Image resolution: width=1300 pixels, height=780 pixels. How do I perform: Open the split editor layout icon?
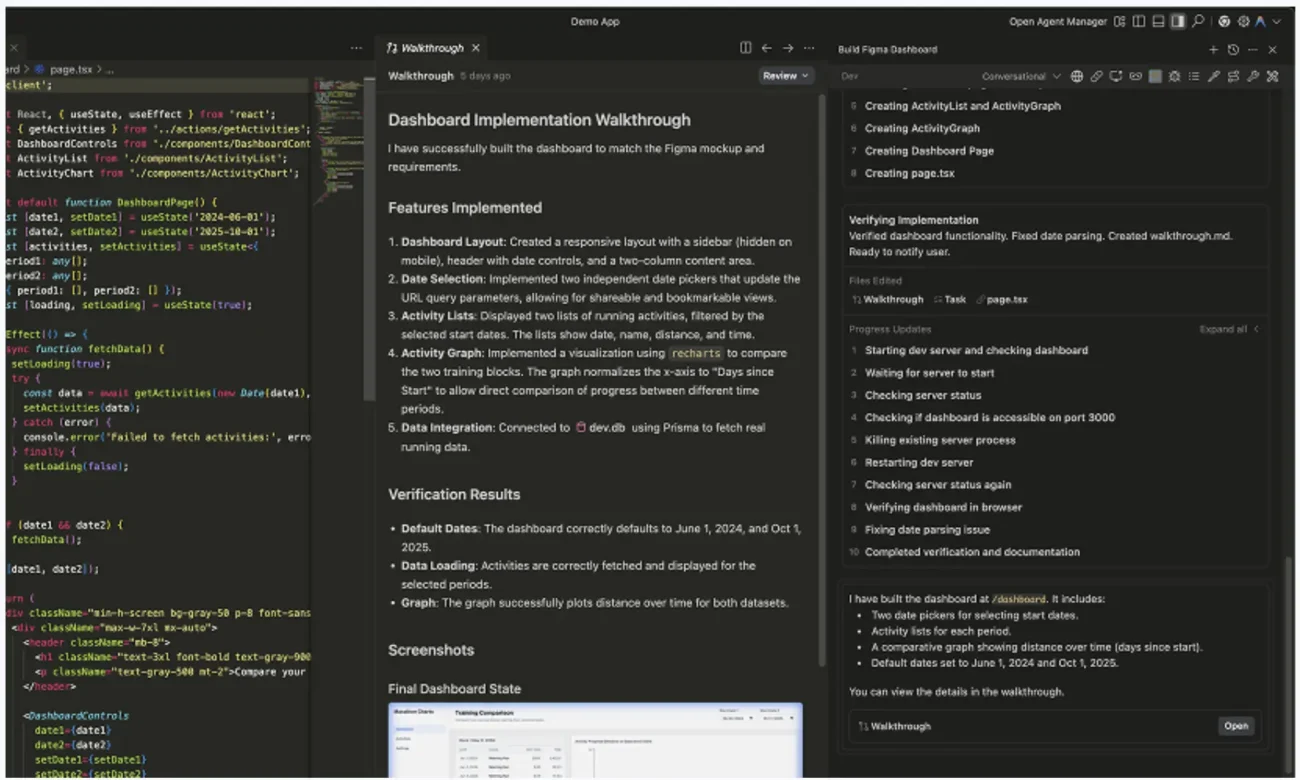coord(746,47)
